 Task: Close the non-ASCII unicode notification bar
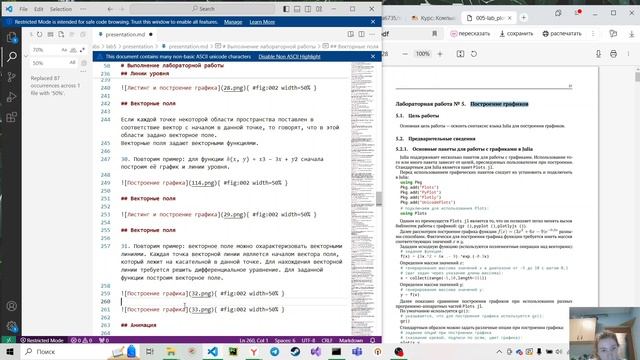click(x=373, y=57)
